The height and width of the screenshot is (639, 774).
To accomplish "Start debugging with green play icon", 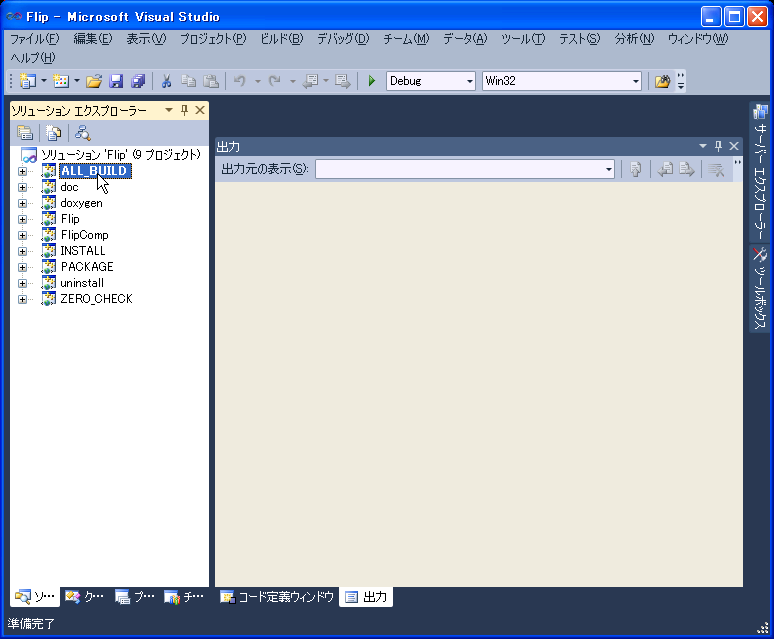I will [x=372, y=81].
